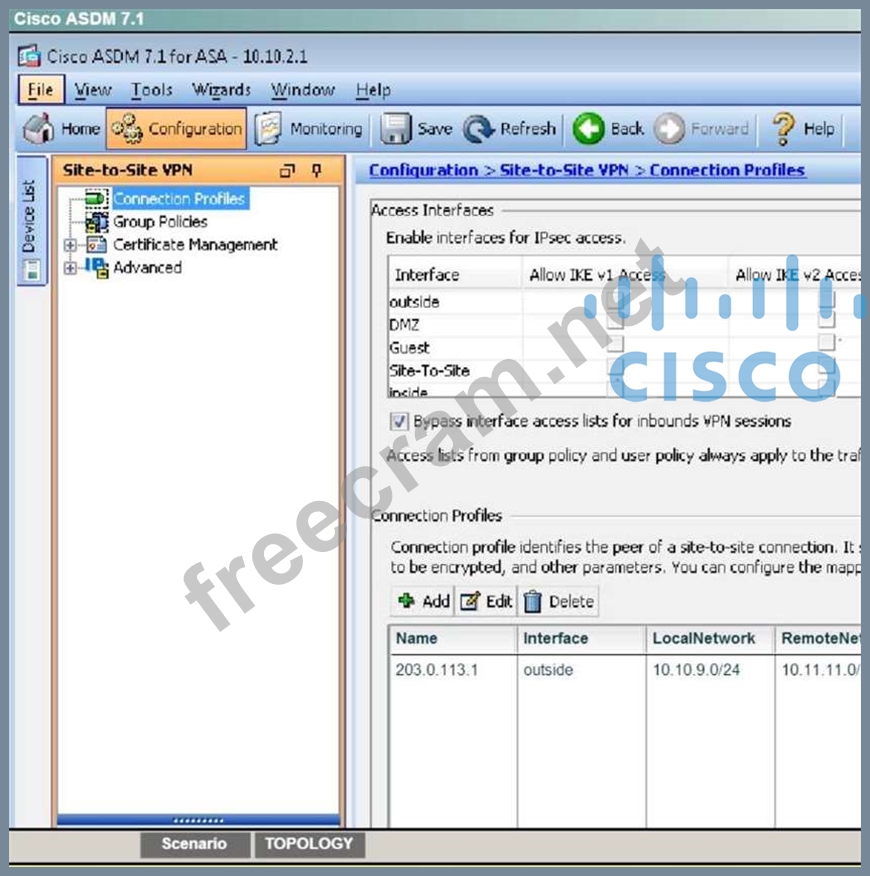Open the Wizards menu
This screenshot has height=876, width=870.
coord(221,90)
